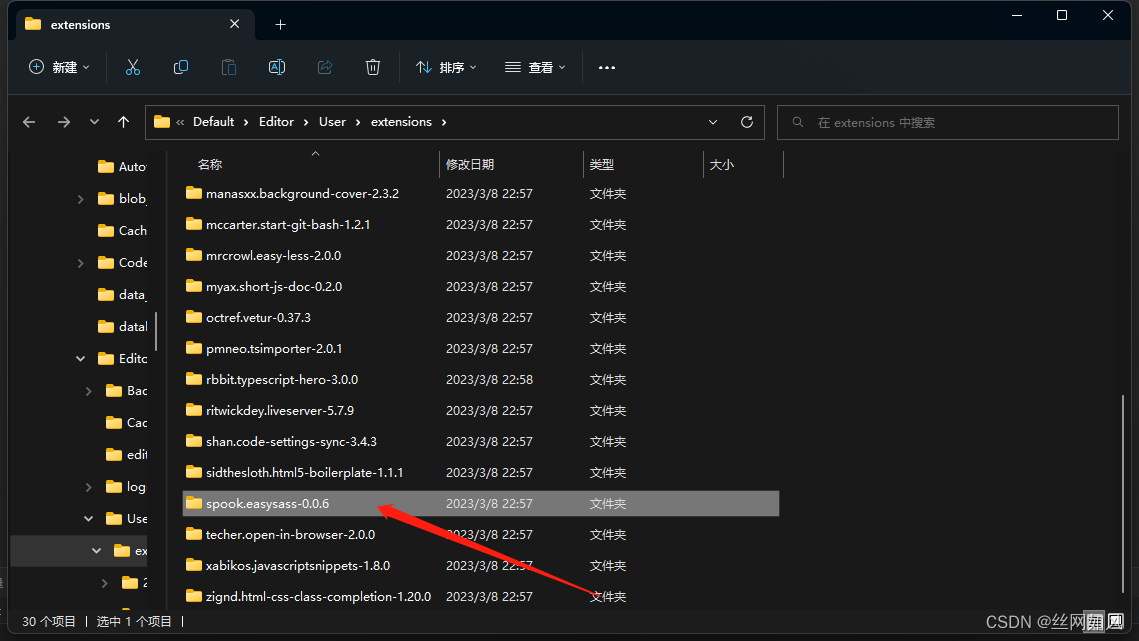Expand the 排序 sort dropdown
The height and width of the screenshot is (641, 1139).
(446, 67)
